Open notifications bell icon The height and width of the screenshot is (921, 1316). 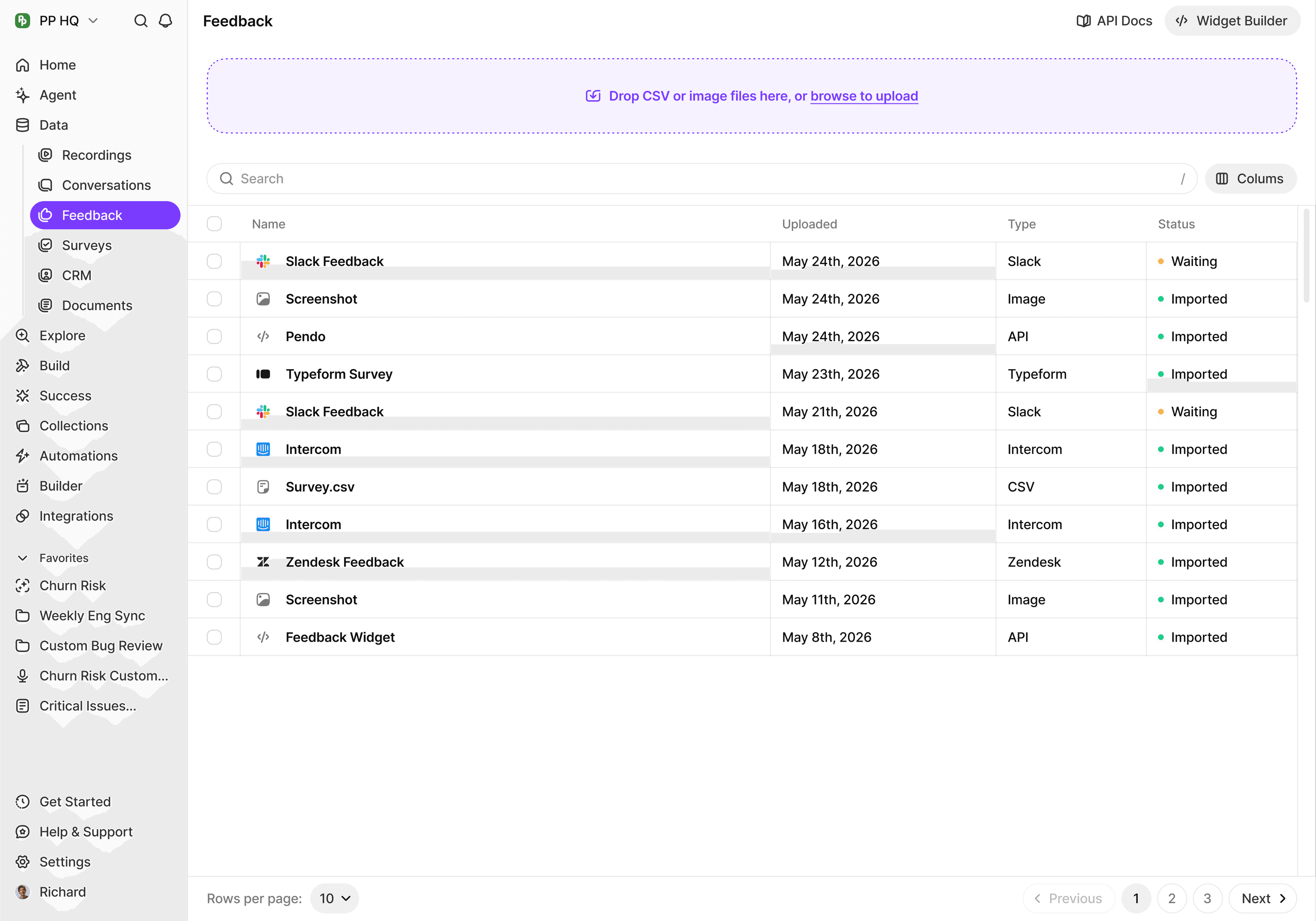[x=166, y=21]
